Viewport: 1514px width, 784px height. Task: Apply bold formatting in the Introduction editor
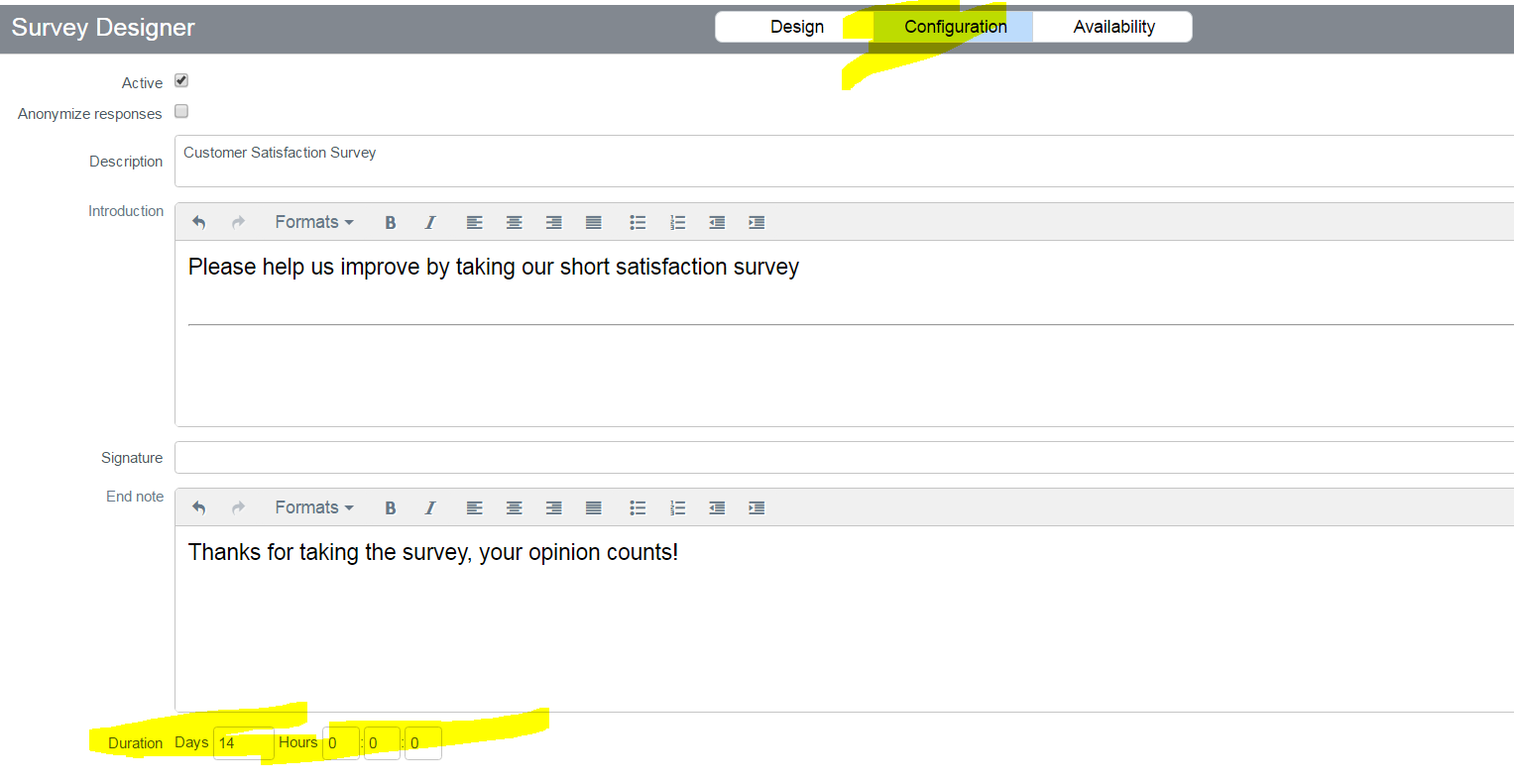(x=391, y=222)
